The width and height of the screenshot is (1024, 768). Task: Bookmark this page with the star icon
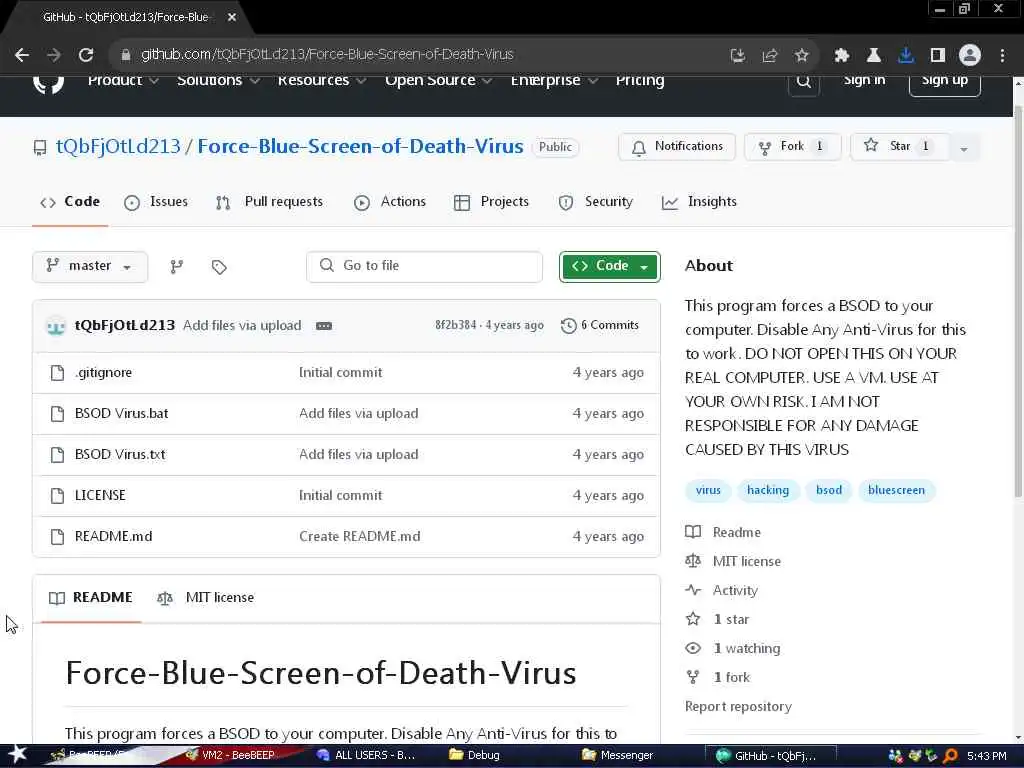[x=801, y=55]
